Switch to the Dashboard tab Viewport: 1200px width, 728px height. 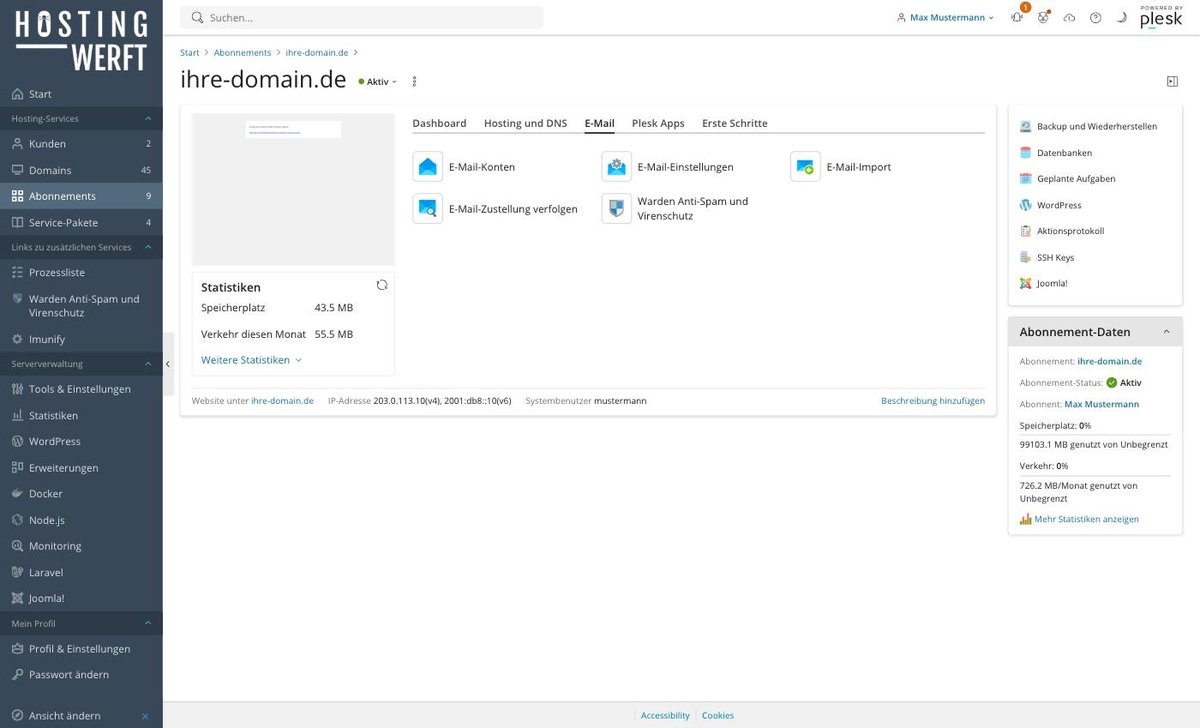click(439, 123)
